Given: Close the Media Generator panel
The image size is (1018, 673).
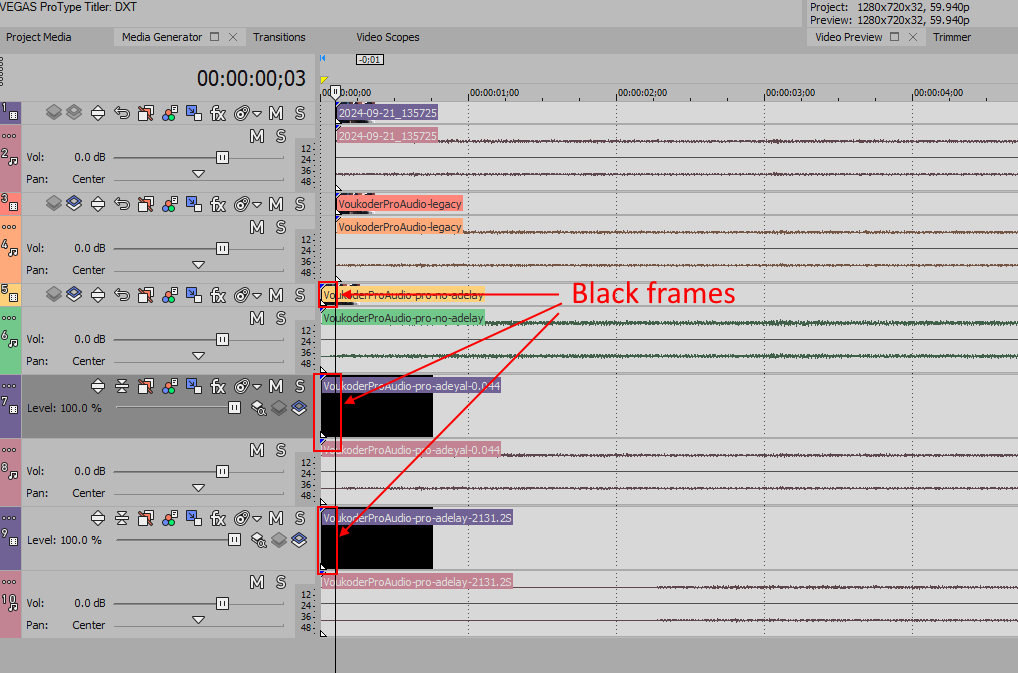Looking at the screenshot, I should coord(233,37).
